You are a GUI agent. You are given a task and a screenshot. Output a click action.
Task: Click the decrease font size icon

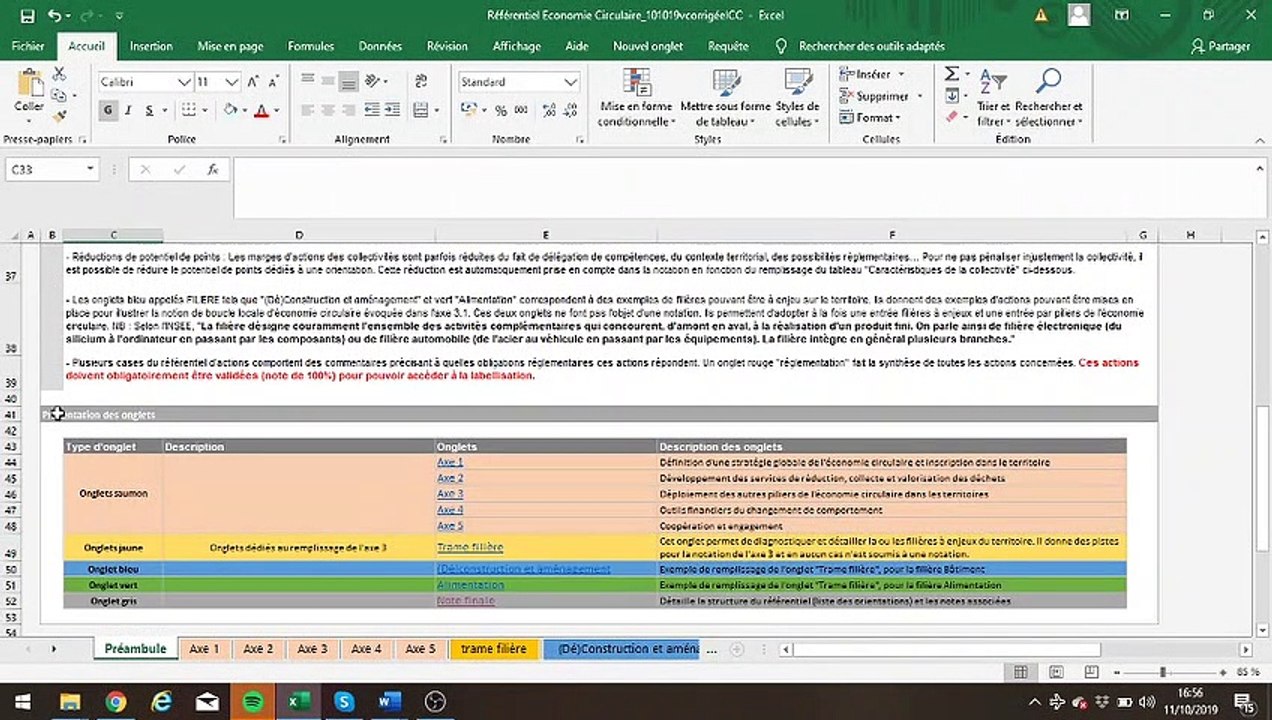click(x=273, y=82)
